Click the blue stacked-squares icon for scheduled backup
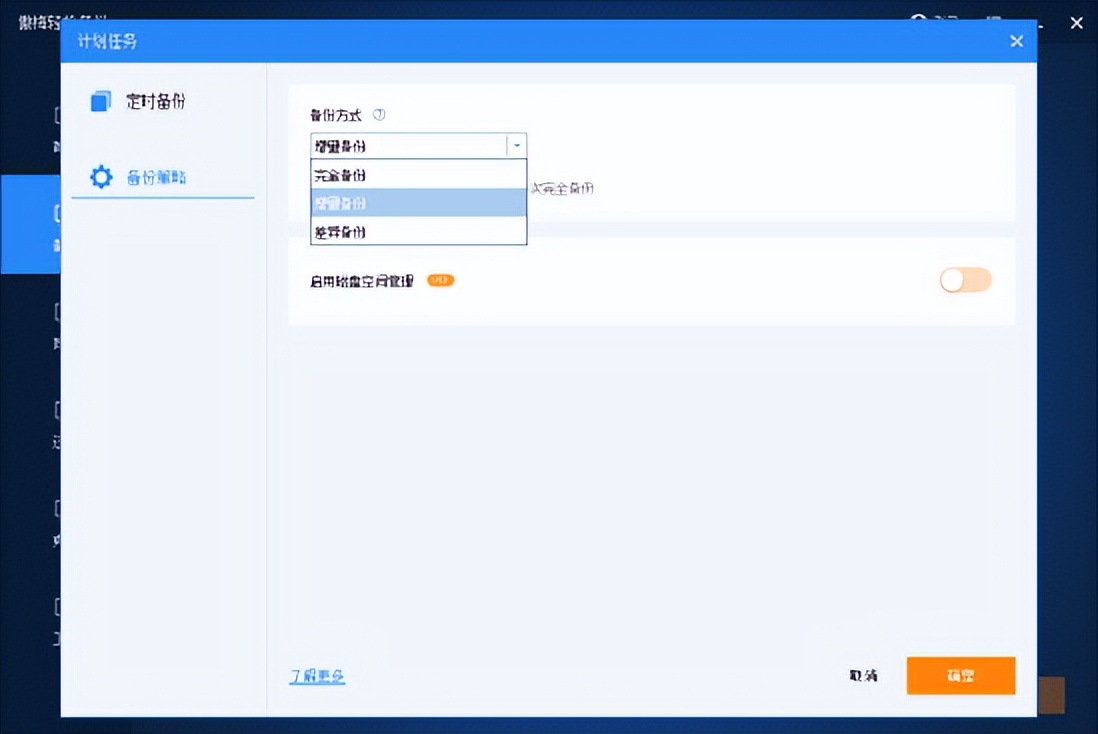The width and height of the screenshot is (1098, 734). tap(99, 100)
